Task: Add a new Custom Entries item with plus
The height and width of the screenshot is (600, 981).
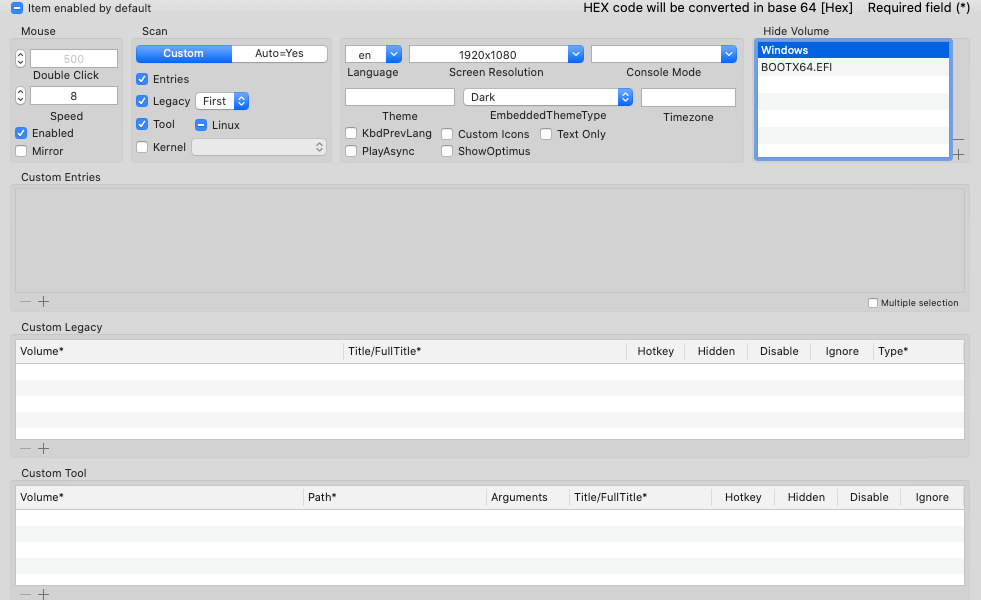Action: tap(44, 302)
